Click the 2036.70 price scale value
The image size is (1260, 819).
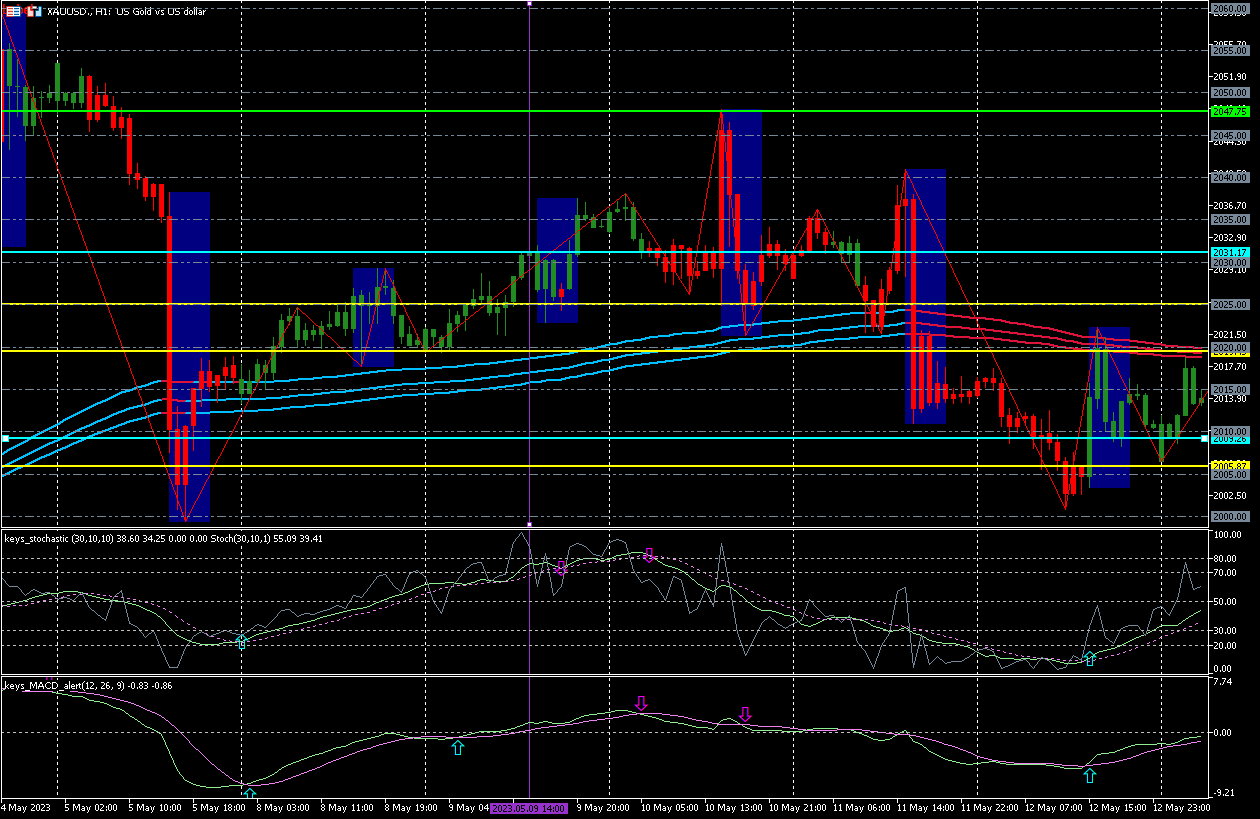click(1229, 206)
